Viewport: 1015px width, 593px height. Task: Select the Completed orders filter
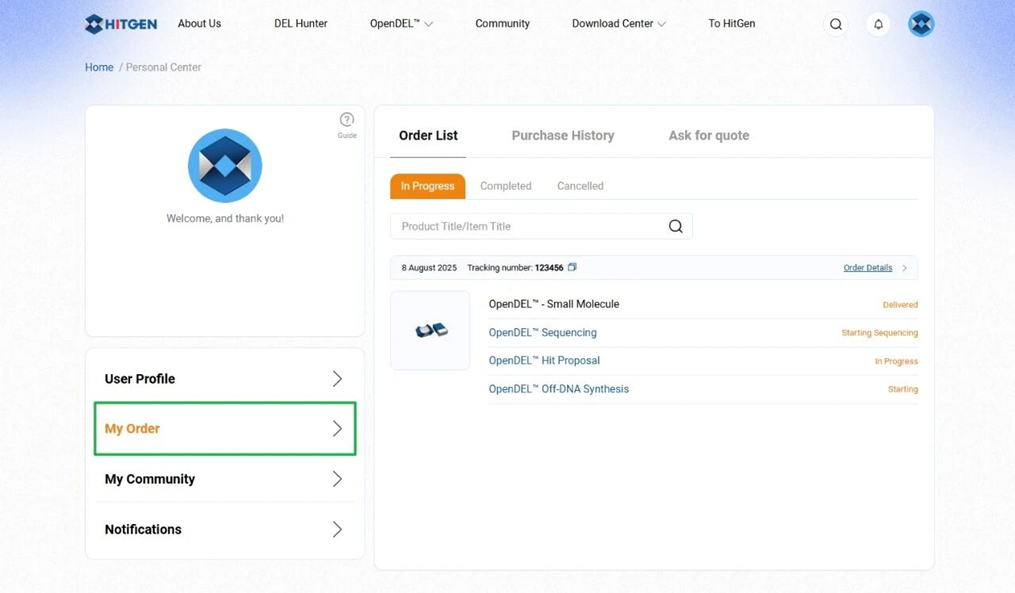click(505, 186)
